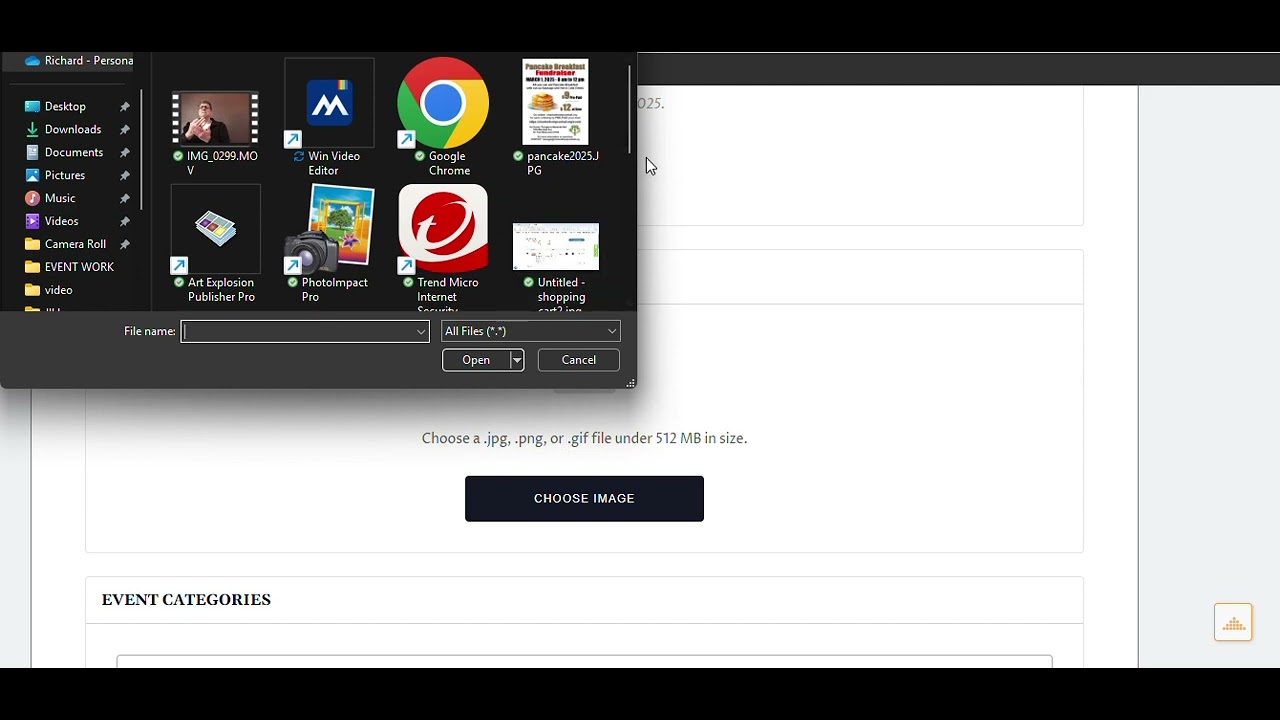Open Desktop in the navigation pane
The image size is (1280, 720).
pyautogui.click(x=65, y=106)
